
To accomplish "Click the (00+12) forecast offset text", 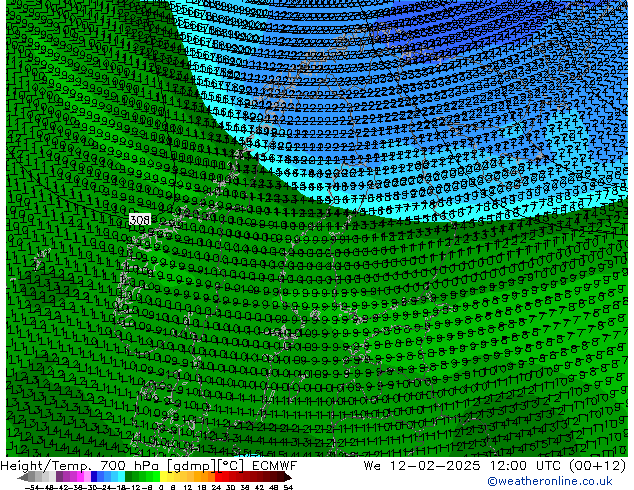I will pos(598,466).
